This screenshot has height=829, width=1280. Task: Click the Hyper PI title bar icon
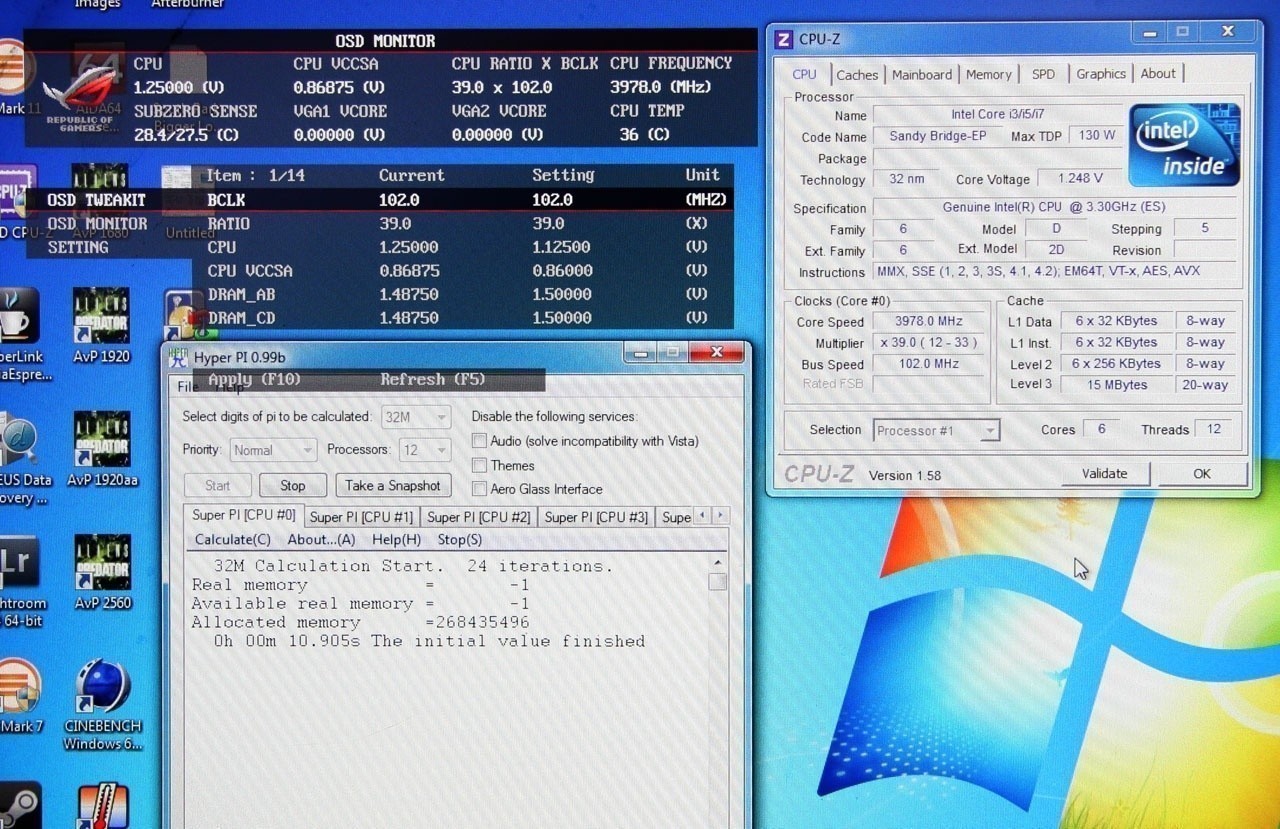pyautogui.click(x=178, y=357)
